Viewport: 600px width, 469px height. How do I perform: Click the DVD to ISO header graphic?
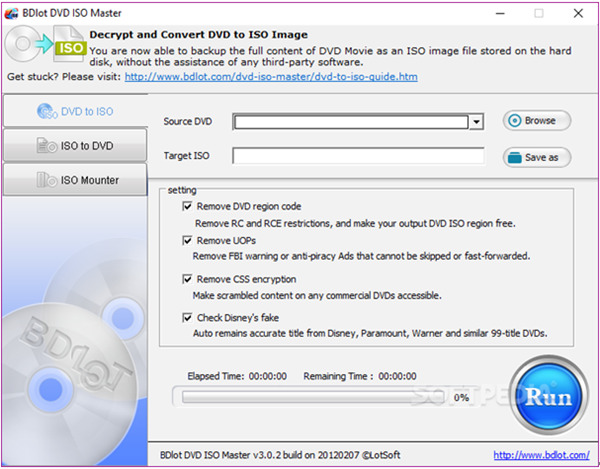coord(45,44)
